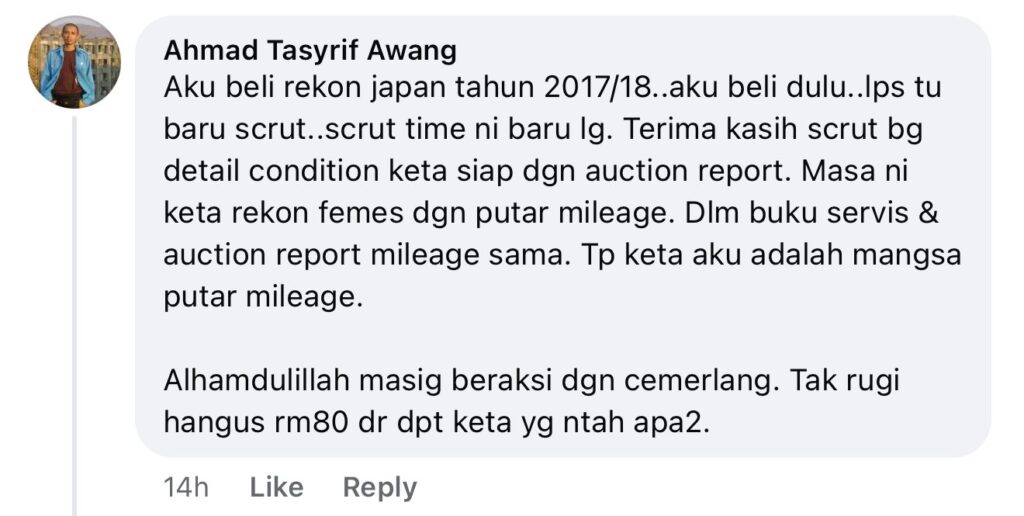
Task: Click the word 'condition' in the comment
Action: click(x=314, y=171)
